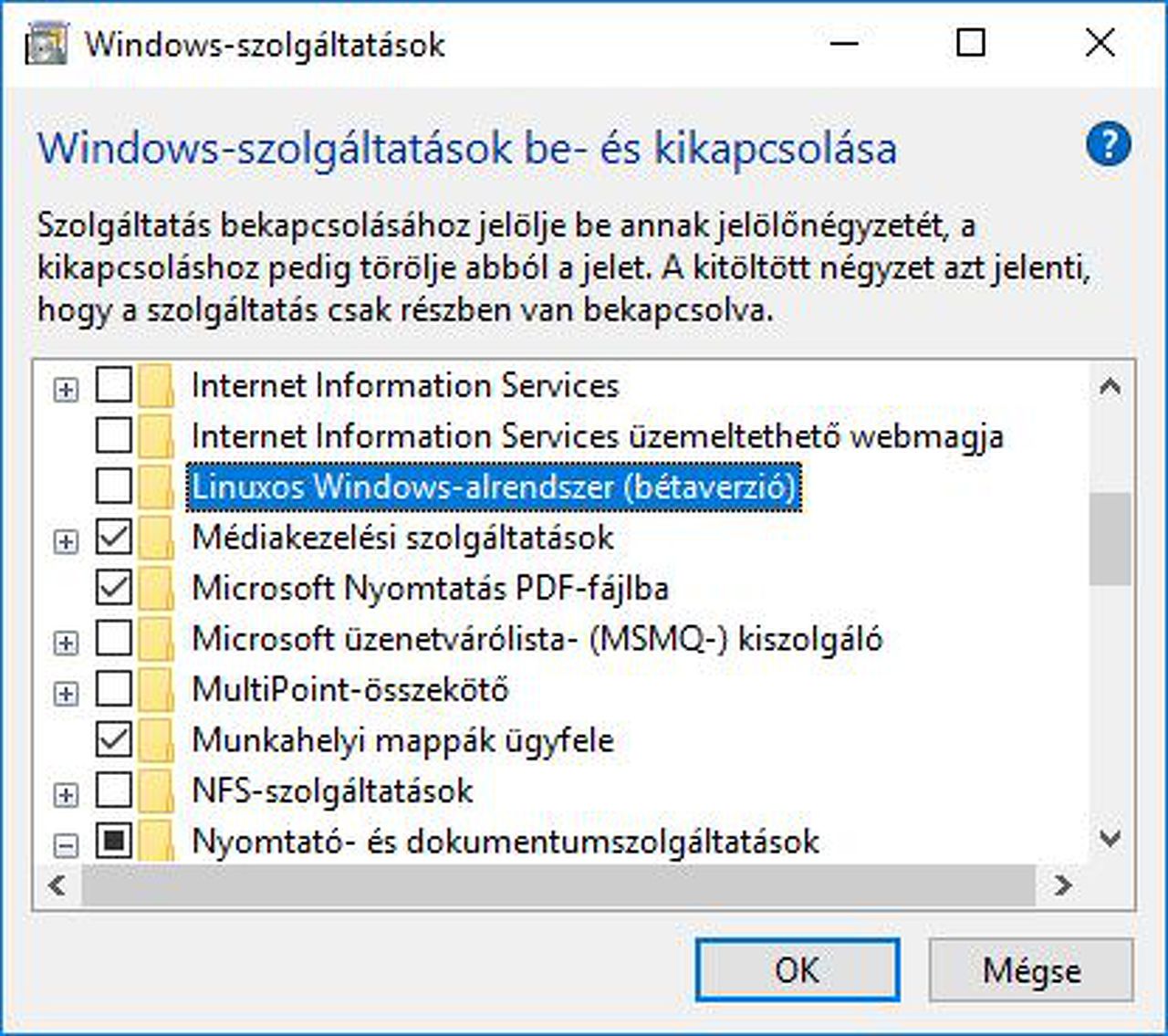This screenshot has height=1036, width=1168.
Task: Cancel with the Mégse button
Action: click(x=1031, y=970)
